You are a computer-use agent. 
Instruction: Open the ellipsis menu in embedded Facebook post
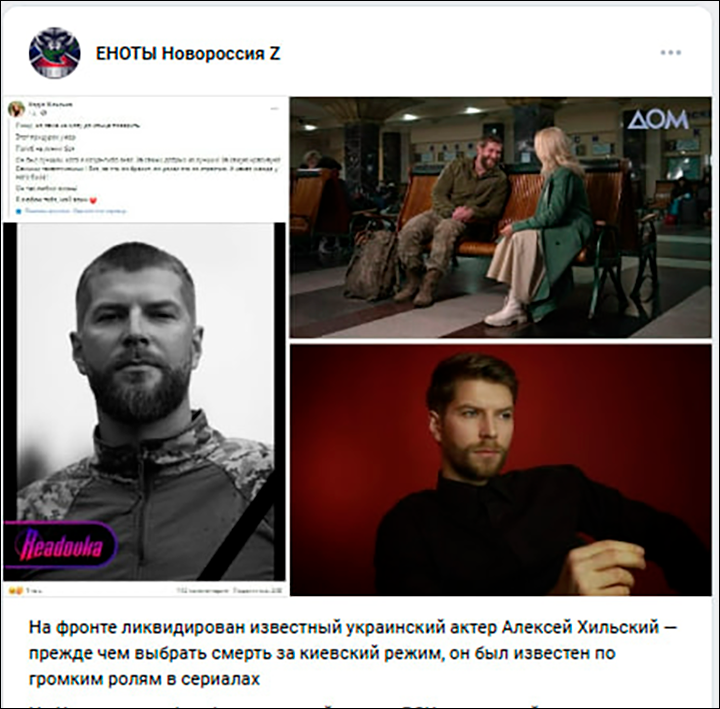[275, 109]
